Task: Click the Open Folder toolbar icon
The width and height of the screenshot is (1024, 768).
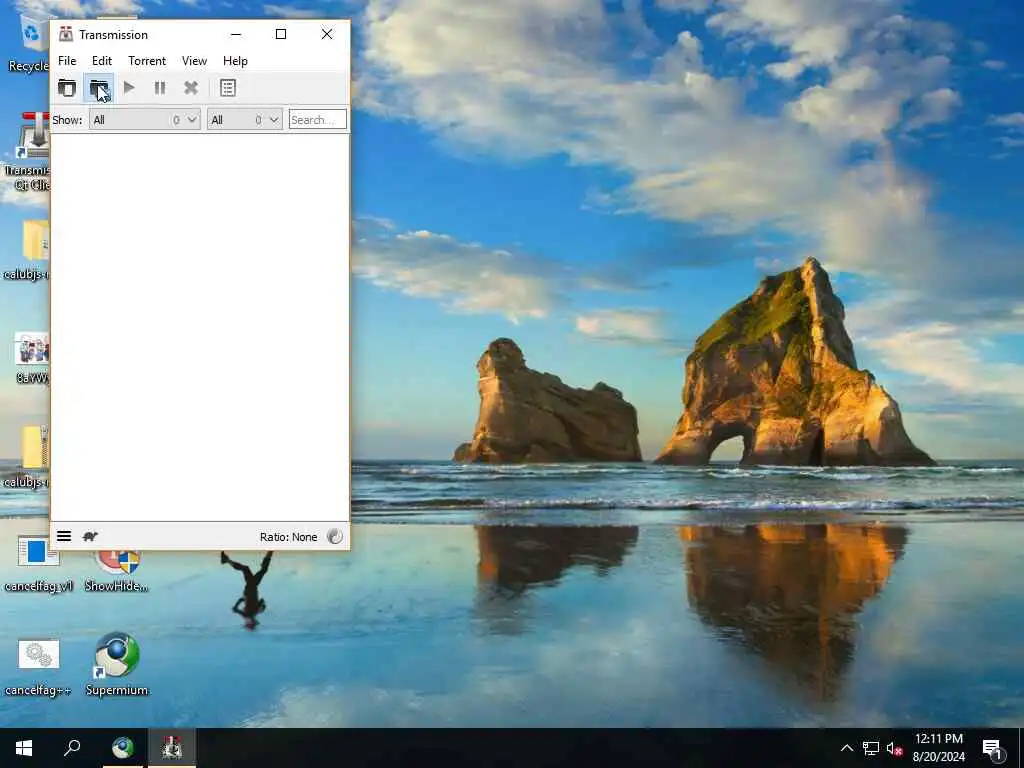Action: (99, 88)
